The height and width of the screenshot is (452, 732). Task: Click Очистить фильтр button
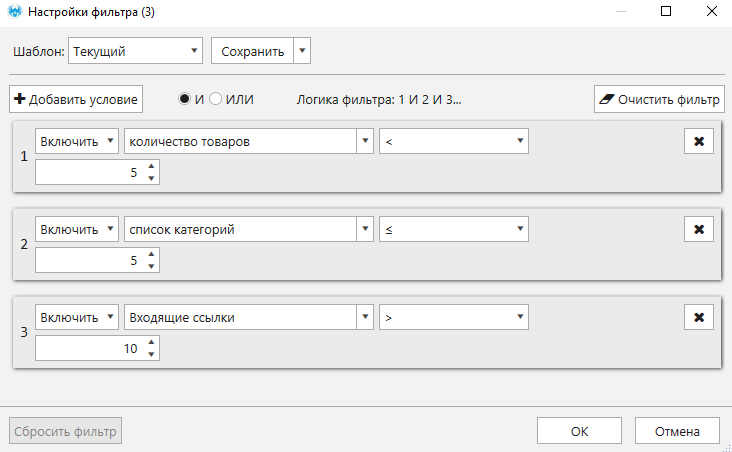pos(659,99)
